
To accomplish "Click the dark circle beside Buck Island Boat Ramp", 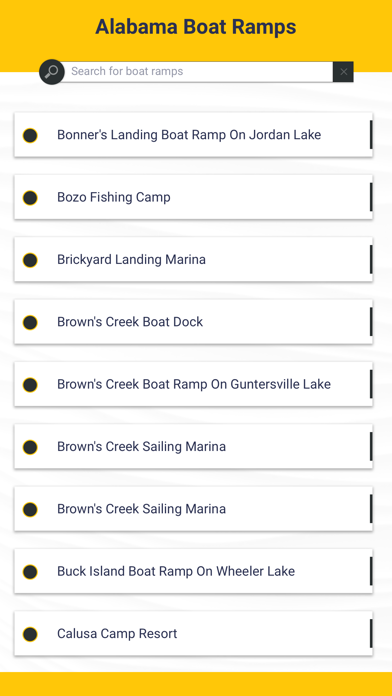I will 30,572.
